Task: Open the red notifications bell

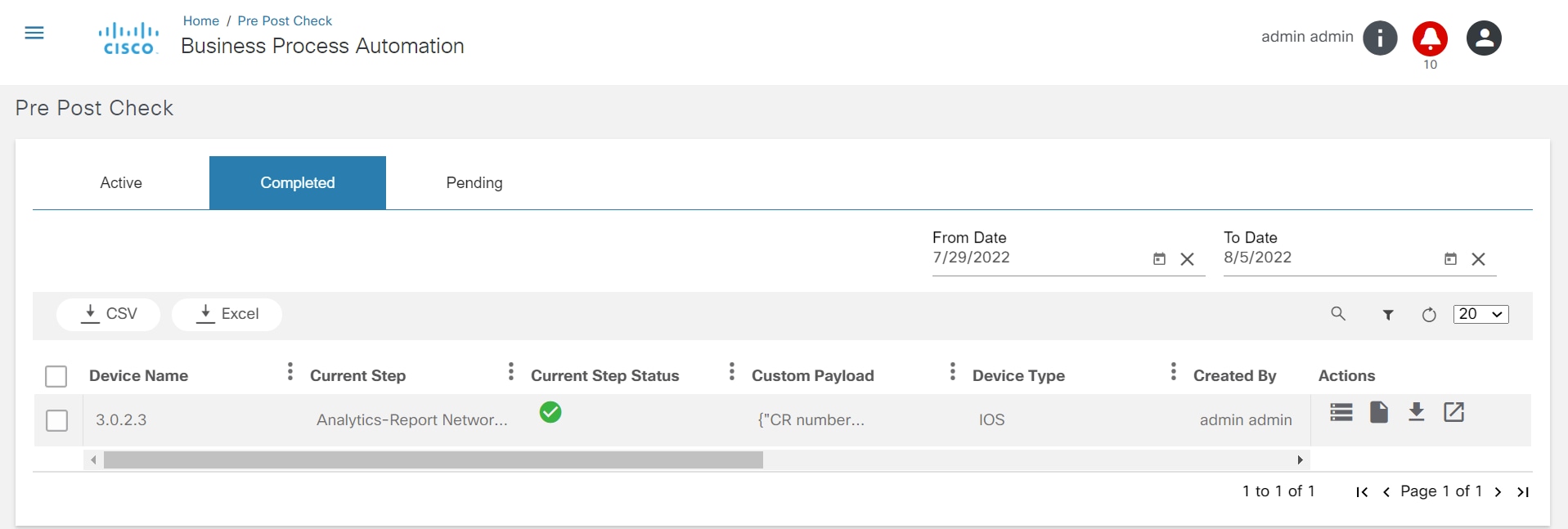Action: coord(1430,38)
